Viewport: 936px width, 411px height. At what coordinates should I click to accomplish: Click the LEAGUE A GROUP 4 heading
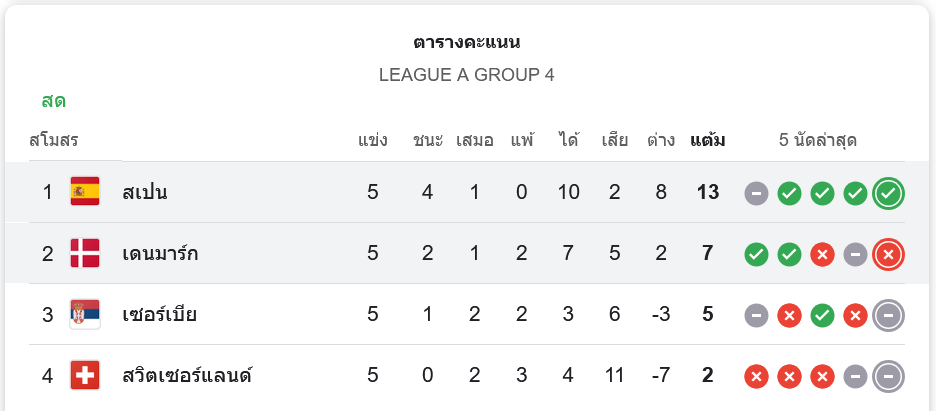coord(467,75)
